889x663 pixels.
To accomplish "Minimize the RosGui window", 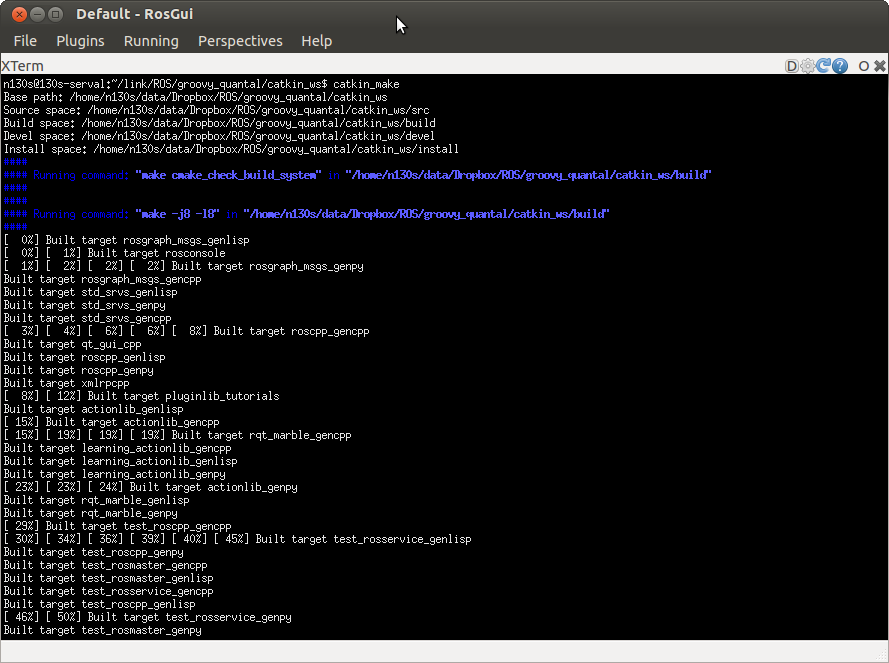I will [x=35, y=14].
